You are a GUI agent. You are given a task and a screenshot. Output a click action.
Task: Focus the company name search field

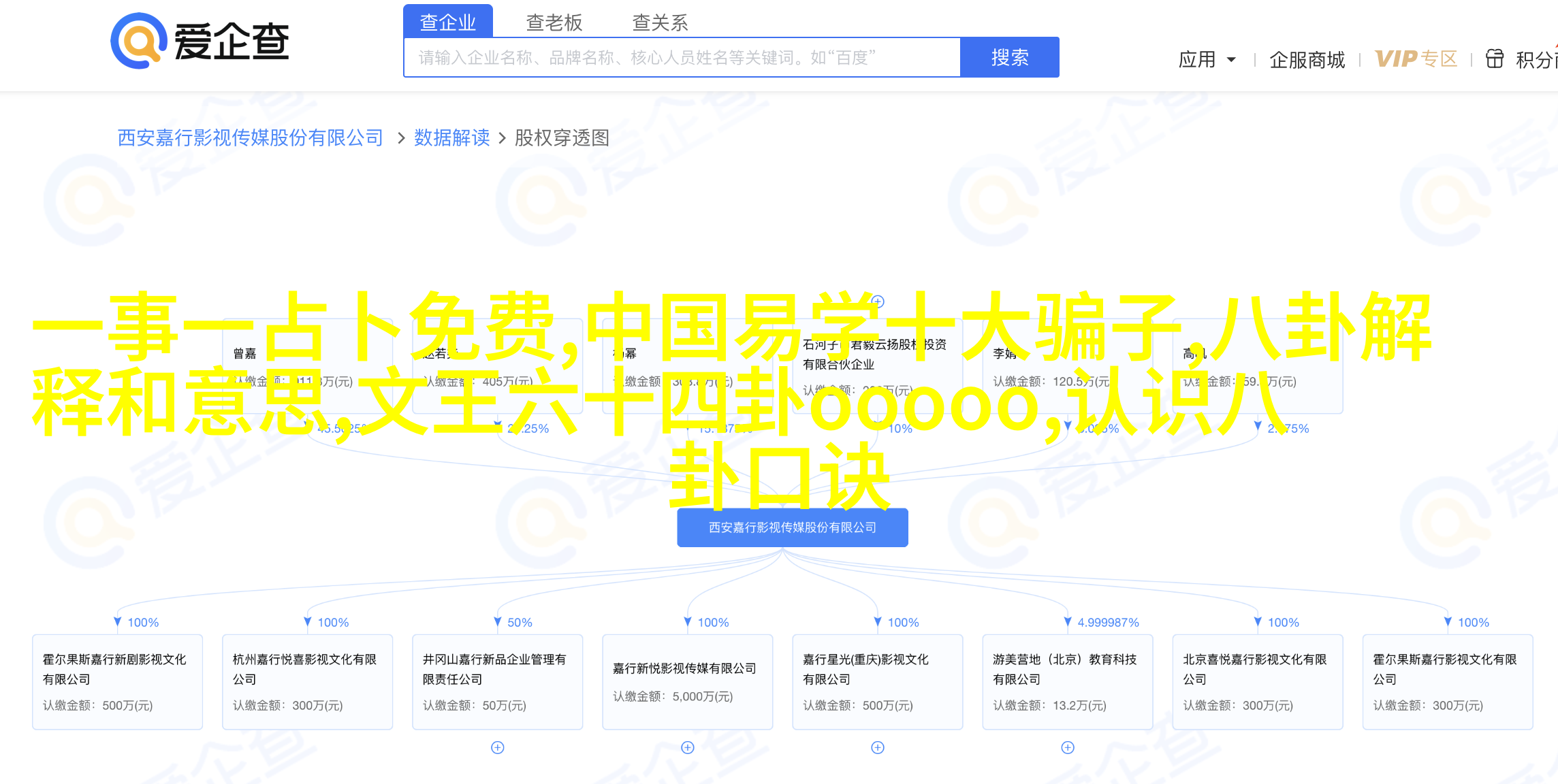point(682,57)
